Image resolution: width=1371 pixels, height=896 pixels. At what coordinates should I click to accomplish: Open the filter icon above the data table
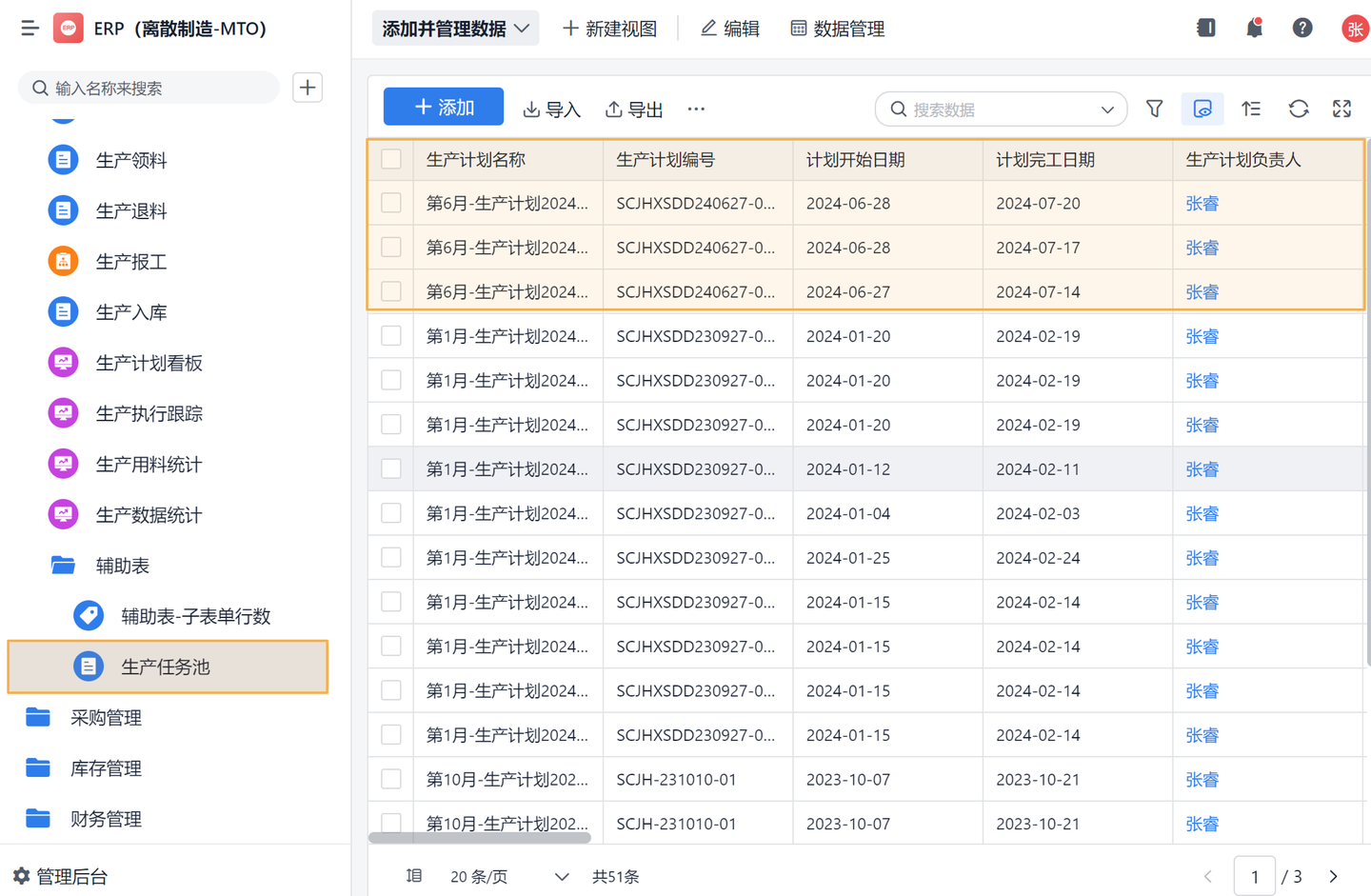click(1154, 109)
